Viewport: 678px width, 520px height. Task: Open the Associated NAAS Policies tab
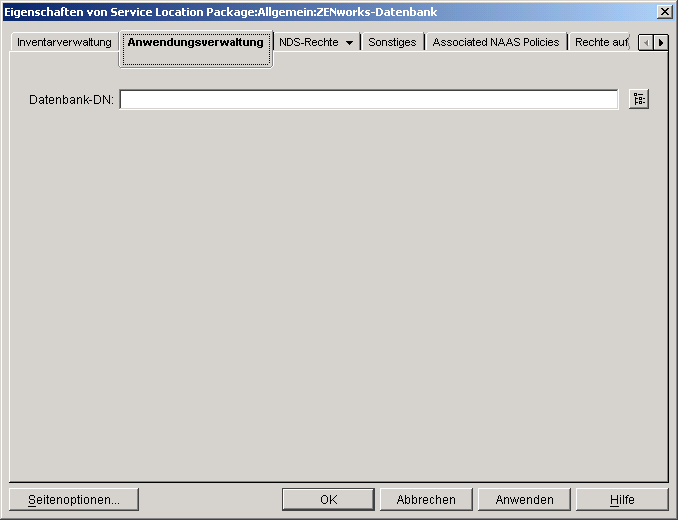click(496, 42)
